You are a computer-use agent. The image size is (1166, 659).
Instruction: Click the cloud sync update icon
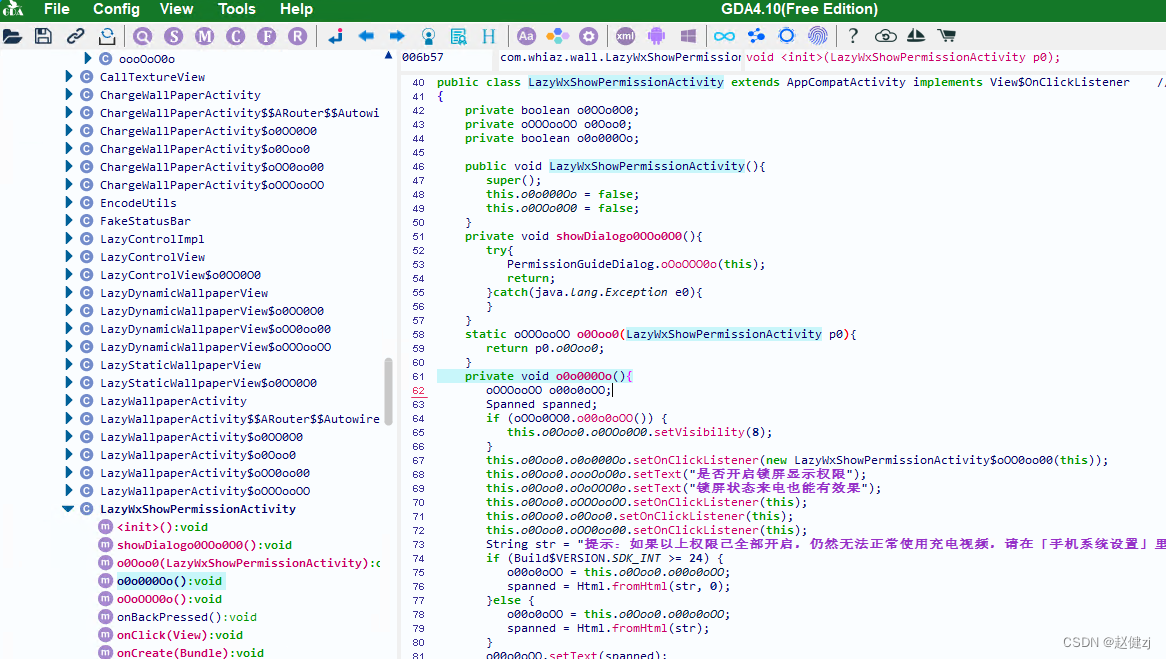885,36
